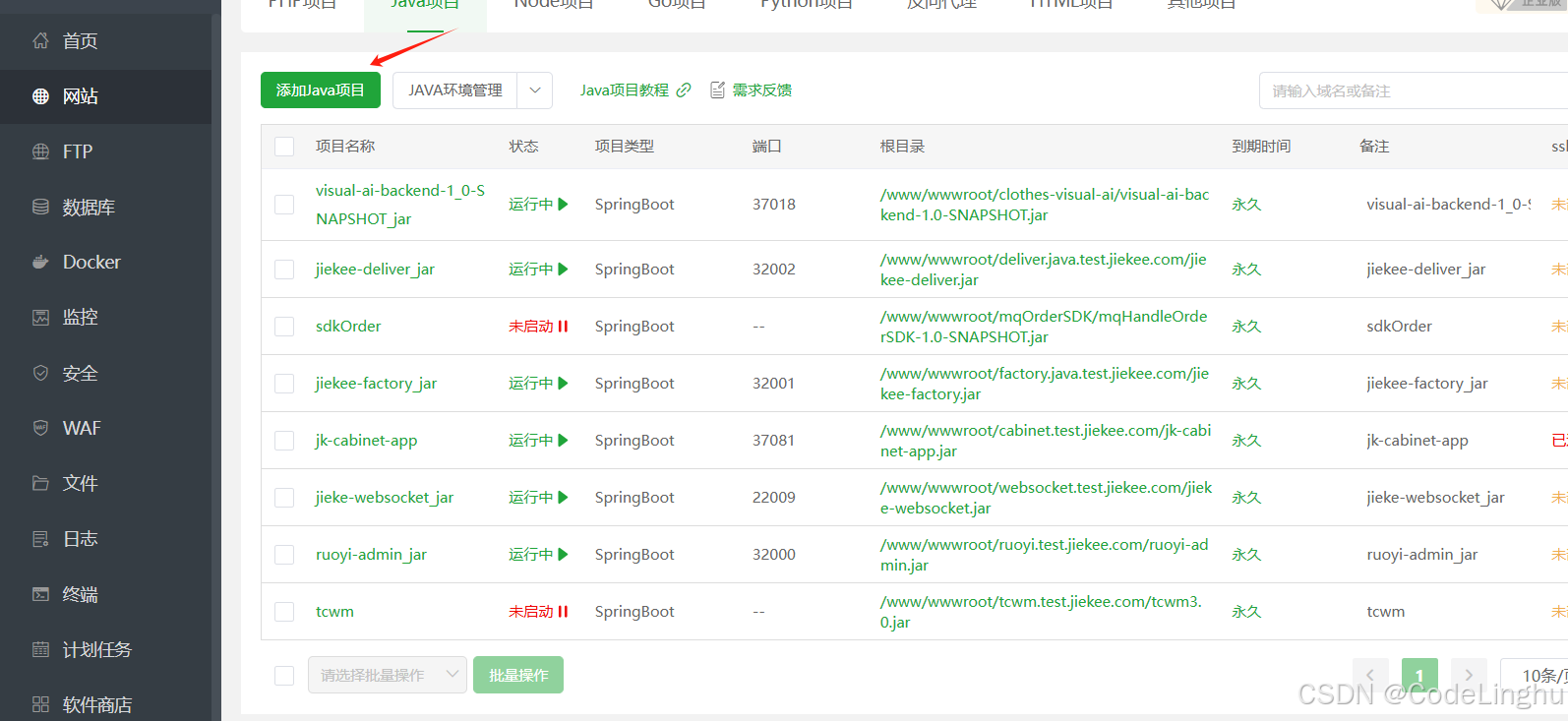Click the 永久 expiry for jiekee-factory_jar
Viewport: 1568px width, 721px height.
(1246, 383)
